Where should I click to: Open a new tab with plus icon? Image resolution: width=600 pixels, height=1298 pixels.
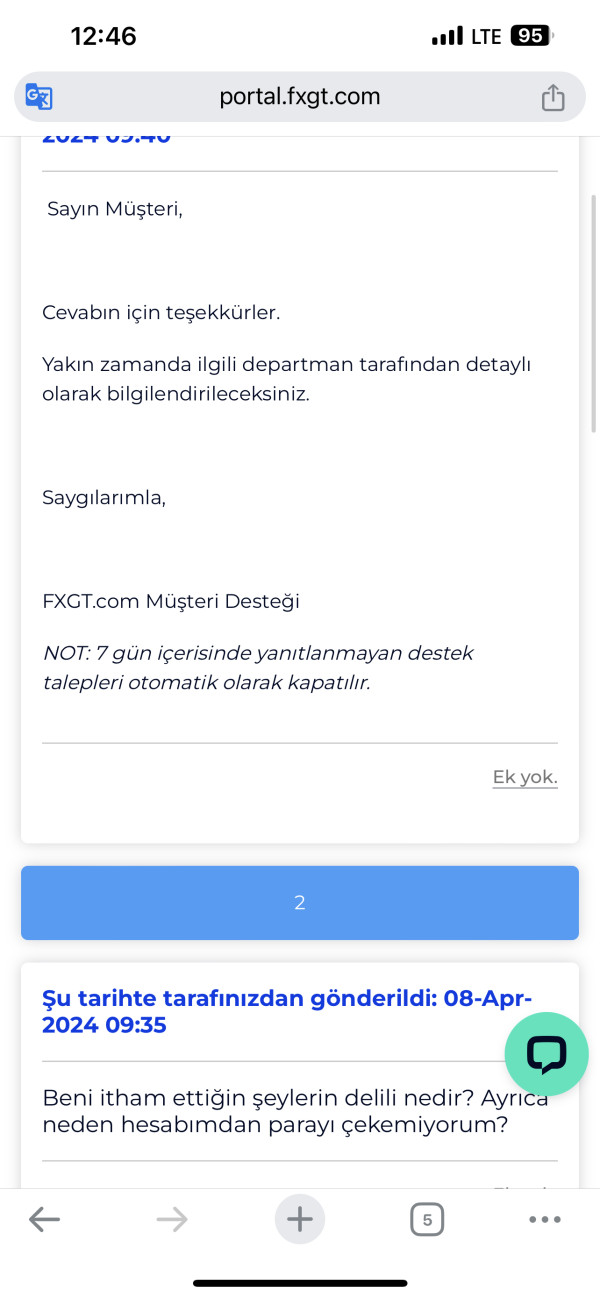[300, 1219]
